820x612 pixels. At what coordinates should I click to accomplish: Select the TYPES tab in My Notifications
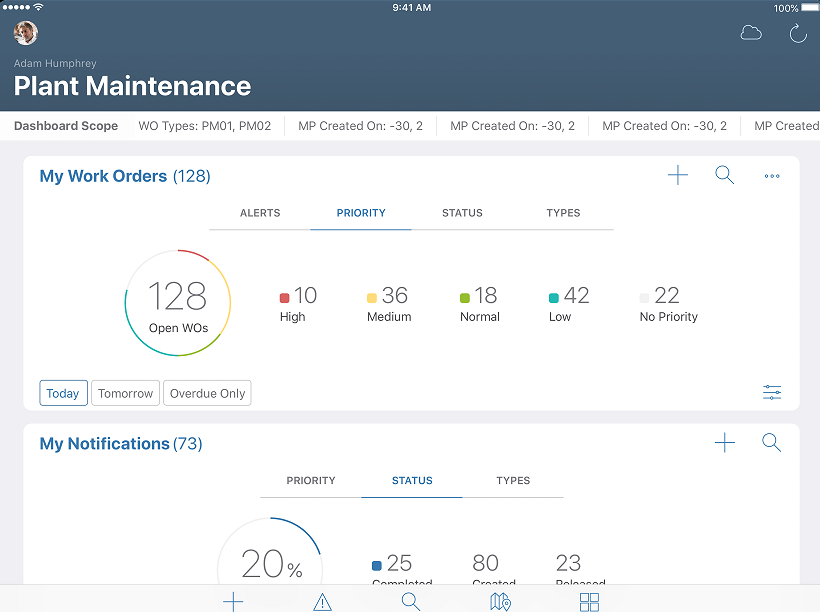(513, 481)
